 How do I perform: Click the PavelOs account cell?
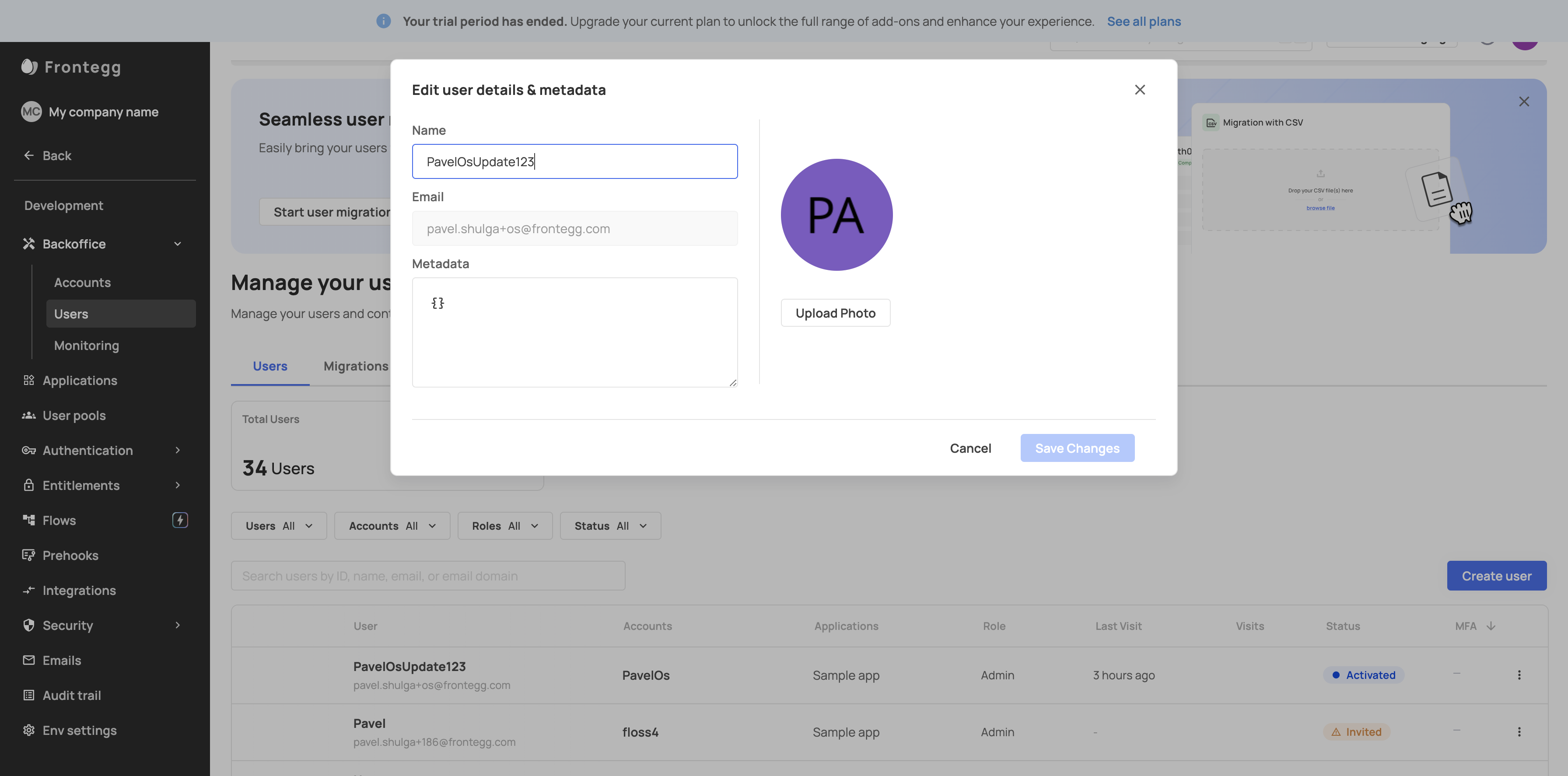click(645, 675)
